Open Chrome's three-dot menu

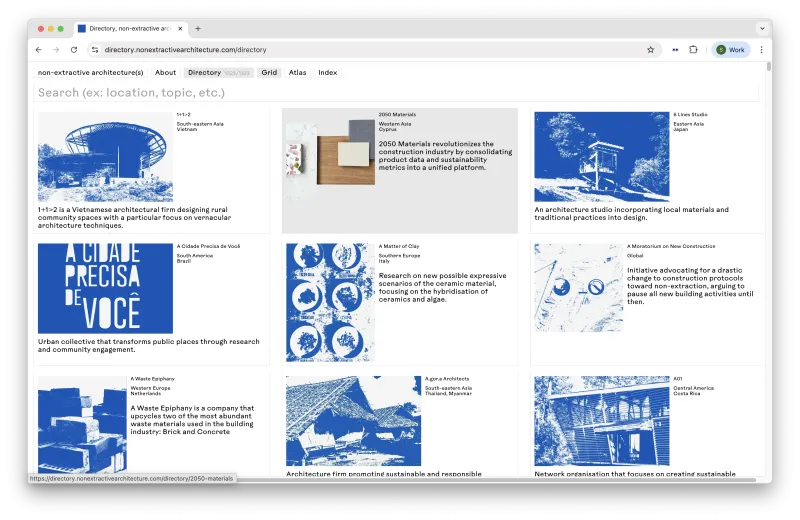pyautogui.click(x=761, y=49)
